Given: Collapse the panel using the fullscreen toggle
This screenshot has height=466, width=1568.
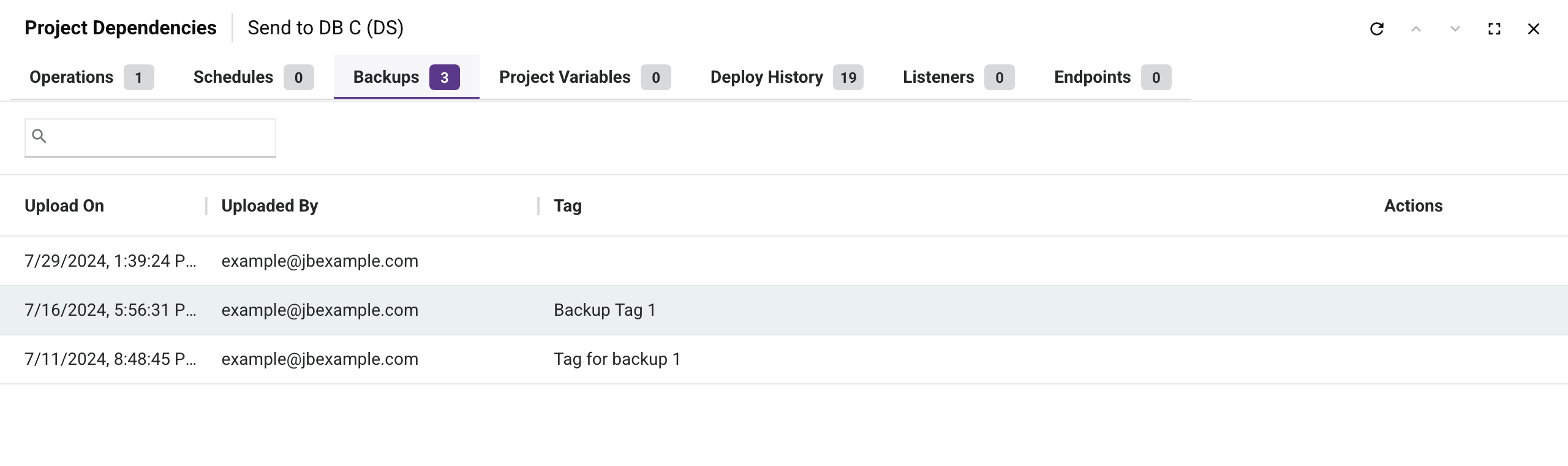Looking at the screenshot, I should [1493, 29].
